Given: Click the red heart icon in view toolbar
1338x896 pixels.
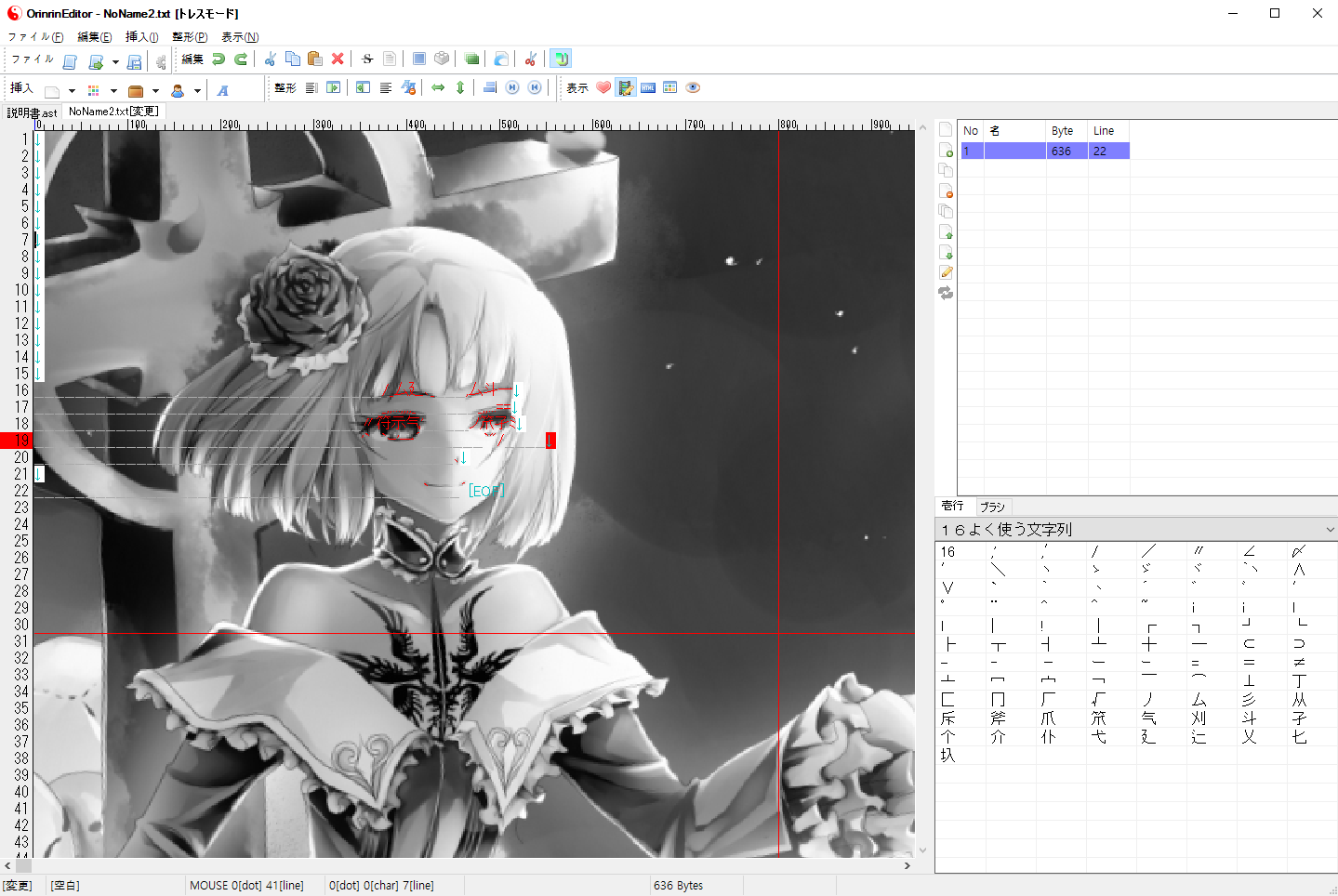Looking at the screenshot, I should point(603,87).
